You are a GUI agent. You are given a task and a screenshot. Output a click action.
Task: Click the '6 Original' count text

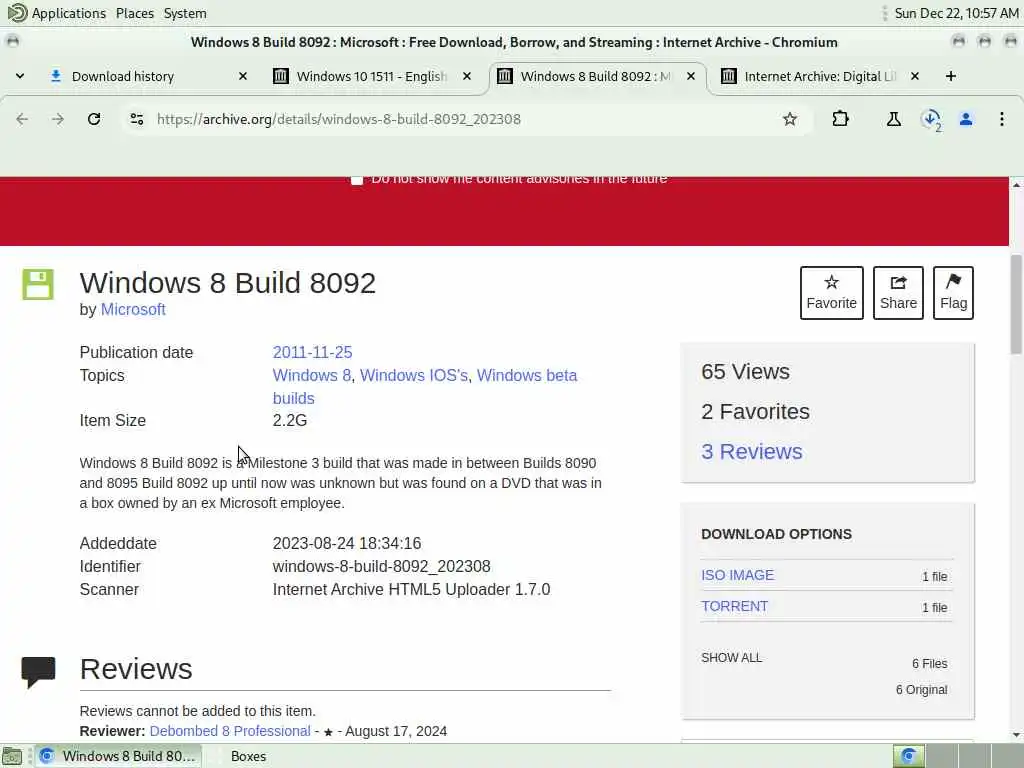(x=921, y=690)
